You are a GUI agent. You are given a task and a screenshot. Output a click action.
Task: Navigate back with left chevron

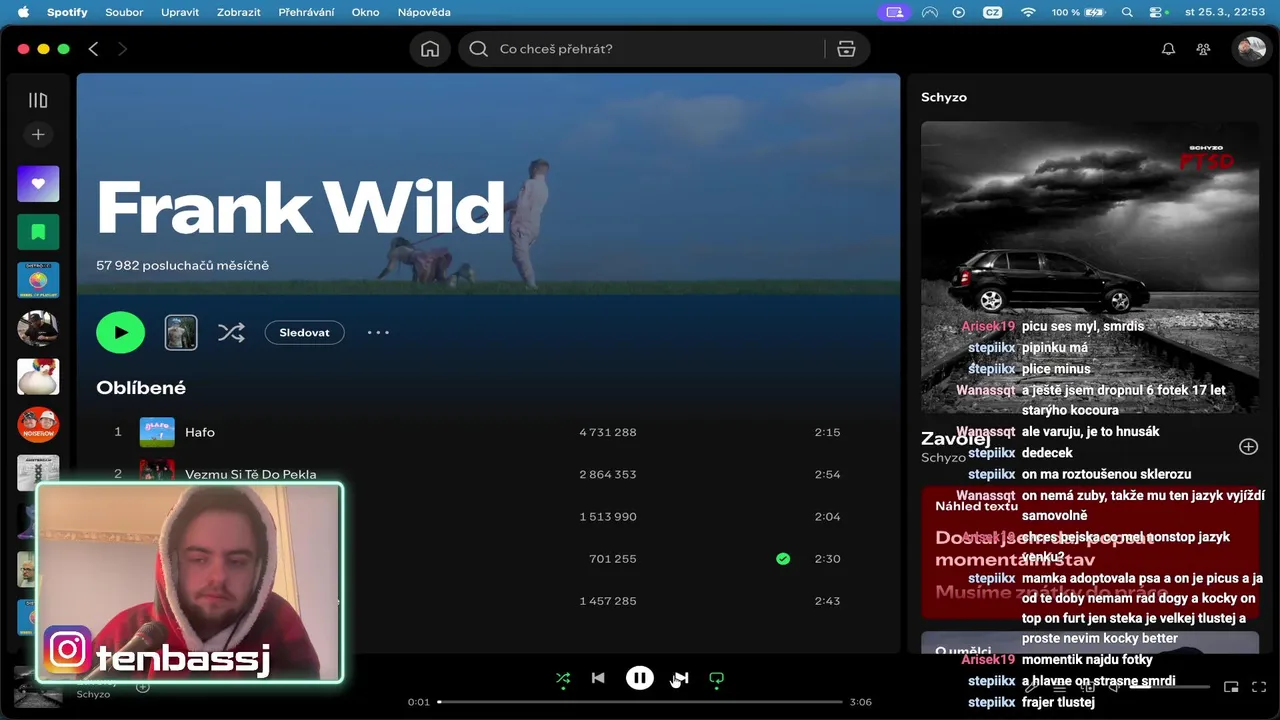click(93, 49)
